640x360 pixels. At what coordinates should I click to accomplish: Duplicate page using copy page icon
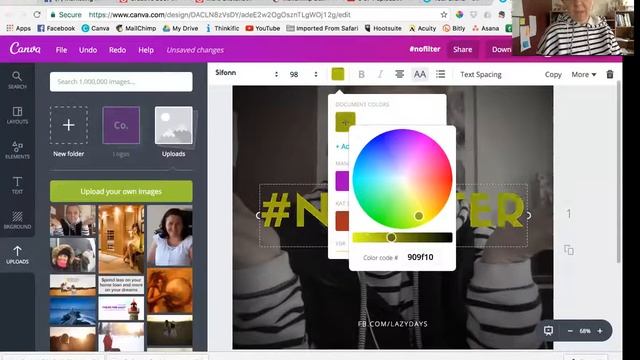click(569, 249)
